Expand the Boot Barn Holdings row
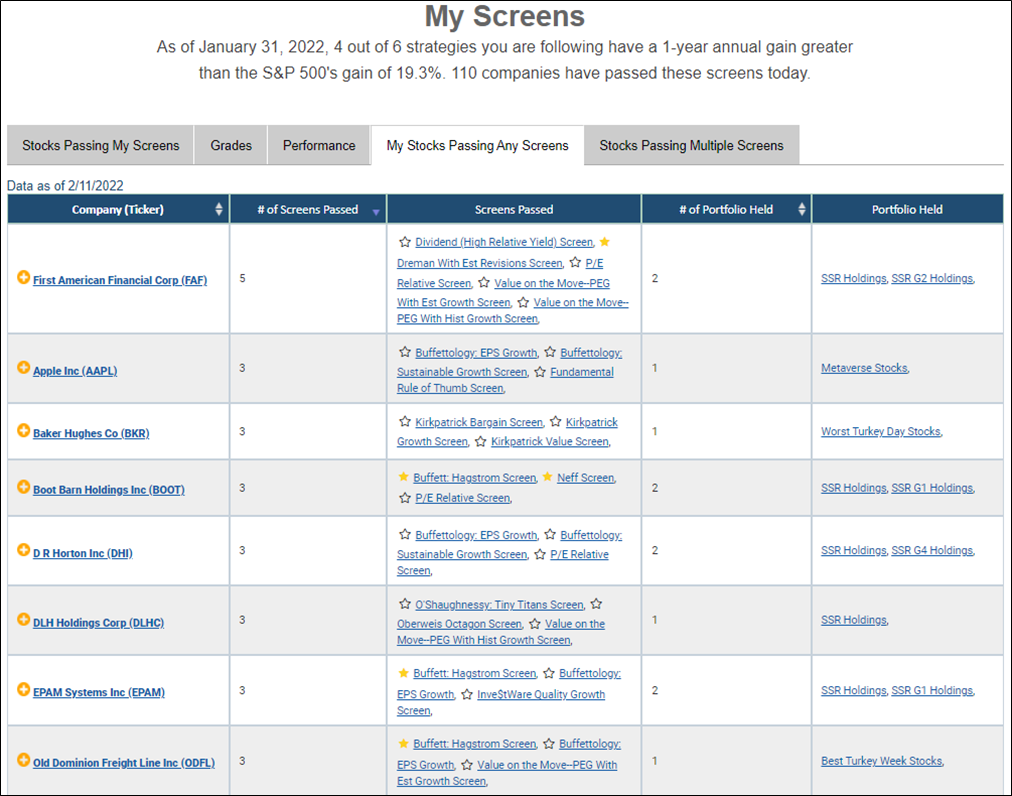Image resolution: width=1012 pixels, height=796 pixels. click(23, 487)
